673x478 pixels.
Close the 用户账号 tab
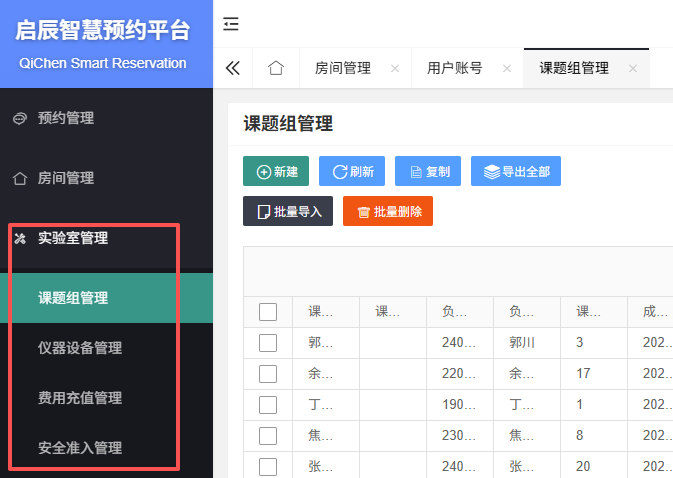coord(507,69)
